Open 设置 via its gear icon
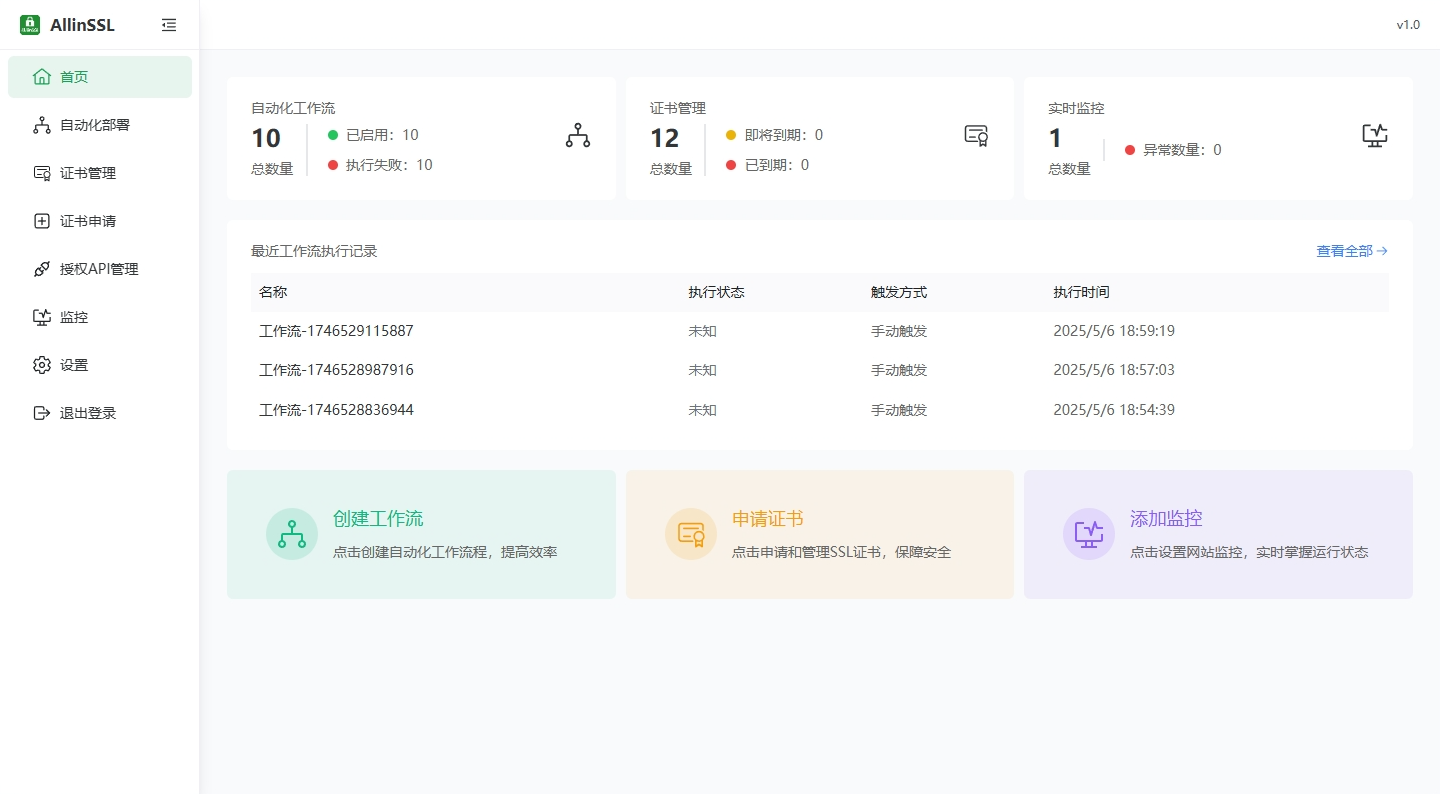 [x=41, y=364]
